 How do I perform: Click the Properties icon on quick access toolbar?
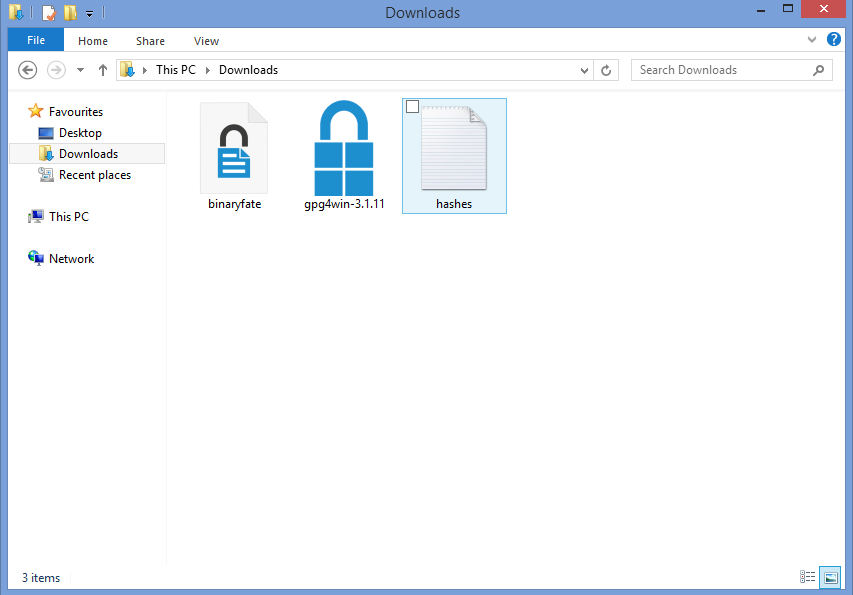click(x=48, y=12)
